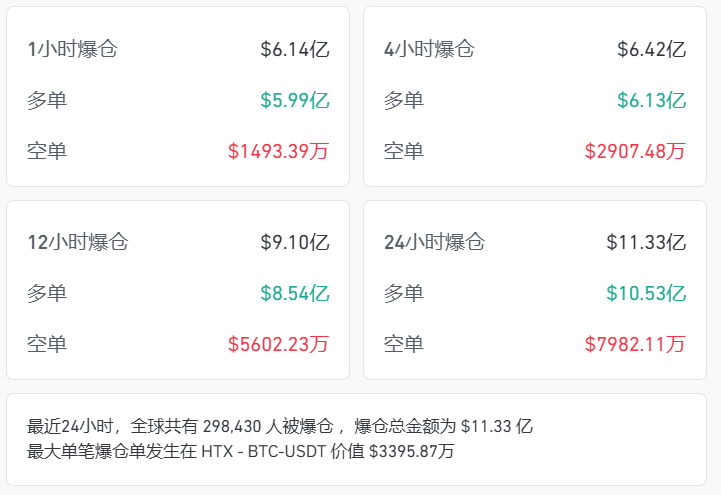Select the largest order value $3395.87万
This screenshot has width=721, height=495.
pyautogui.click(x=411, y=451)
